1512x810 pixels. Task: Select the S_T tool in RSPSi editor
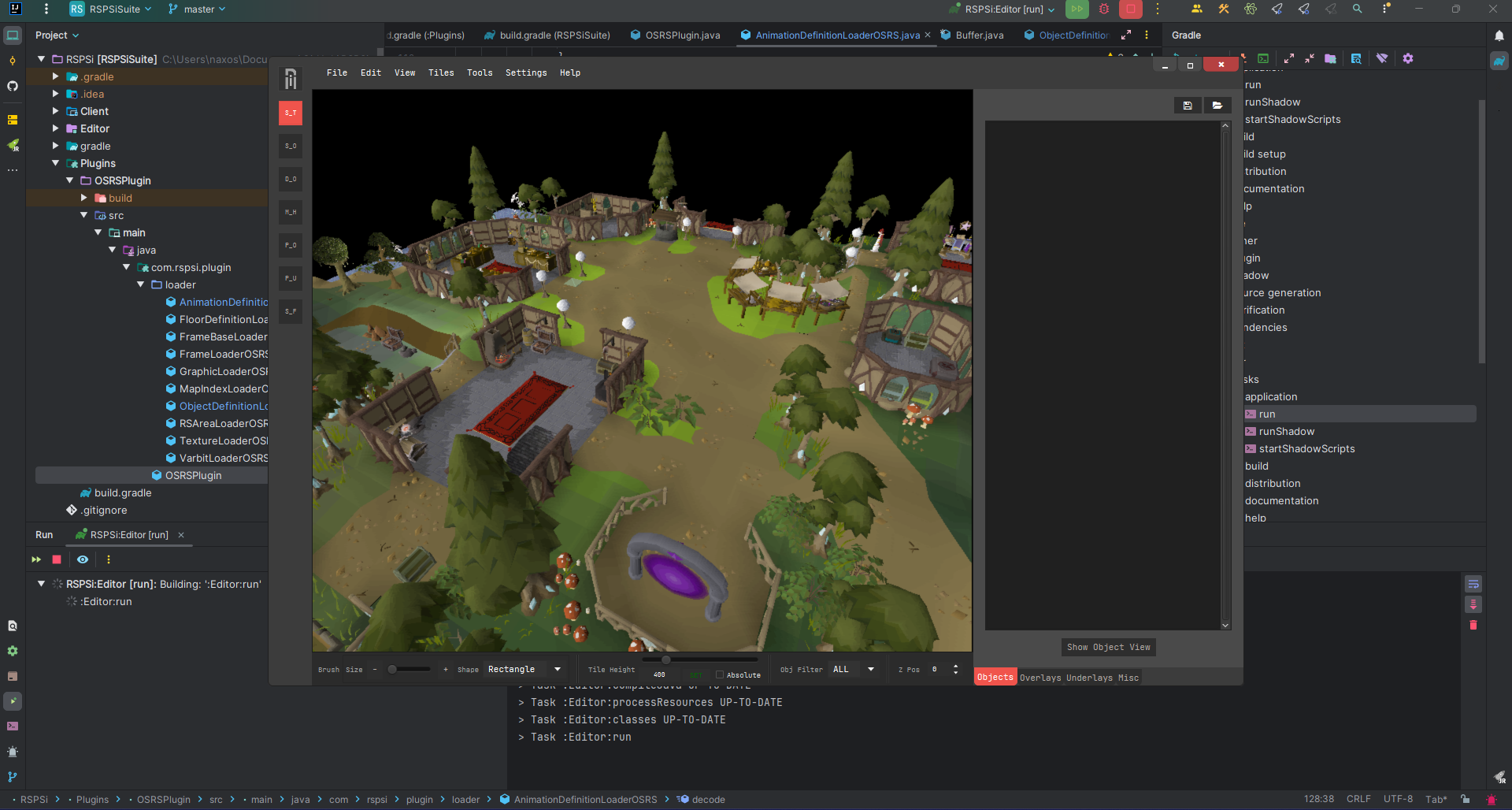291,113
